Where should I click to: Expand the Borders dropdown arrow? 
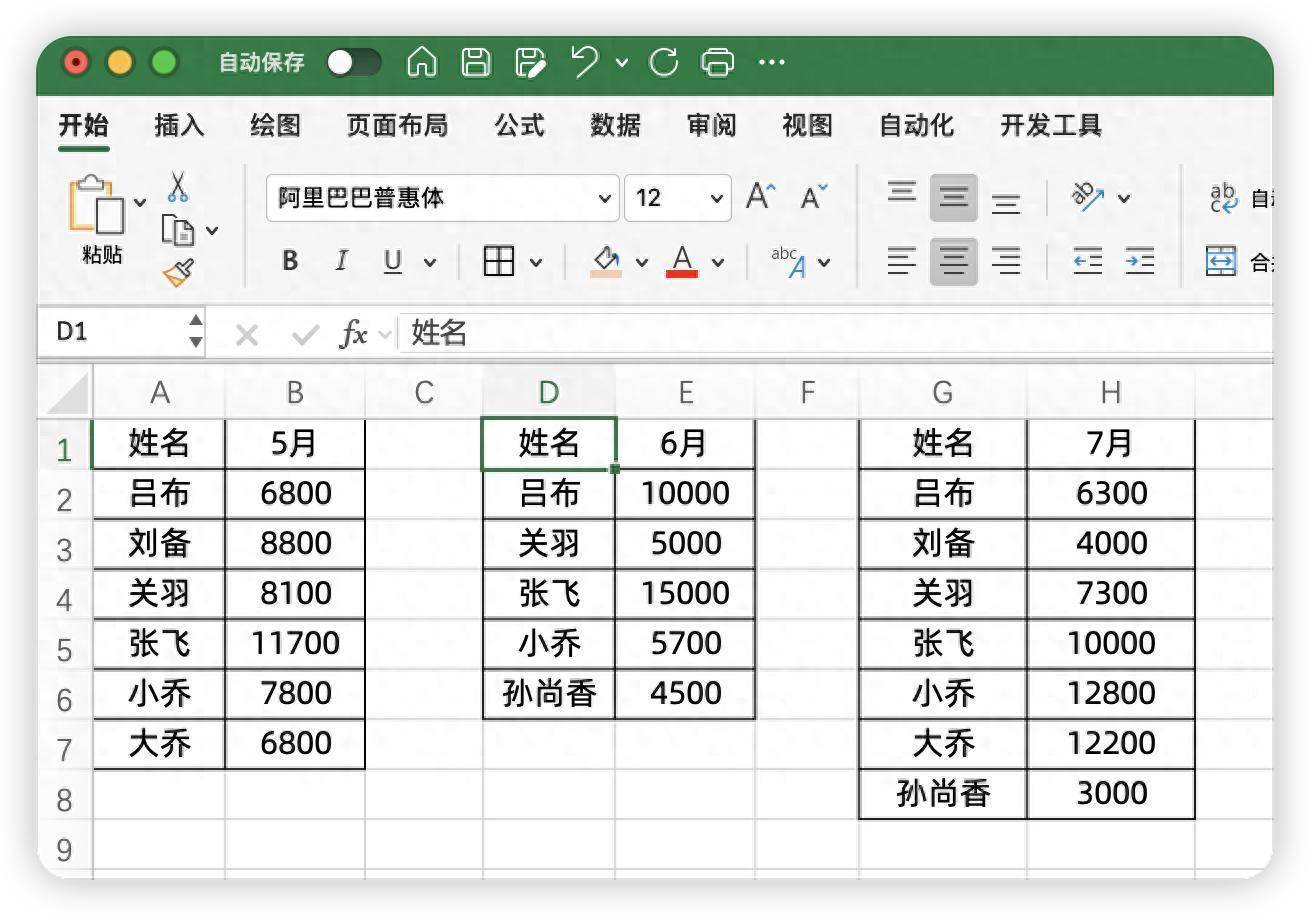[536, 263]
